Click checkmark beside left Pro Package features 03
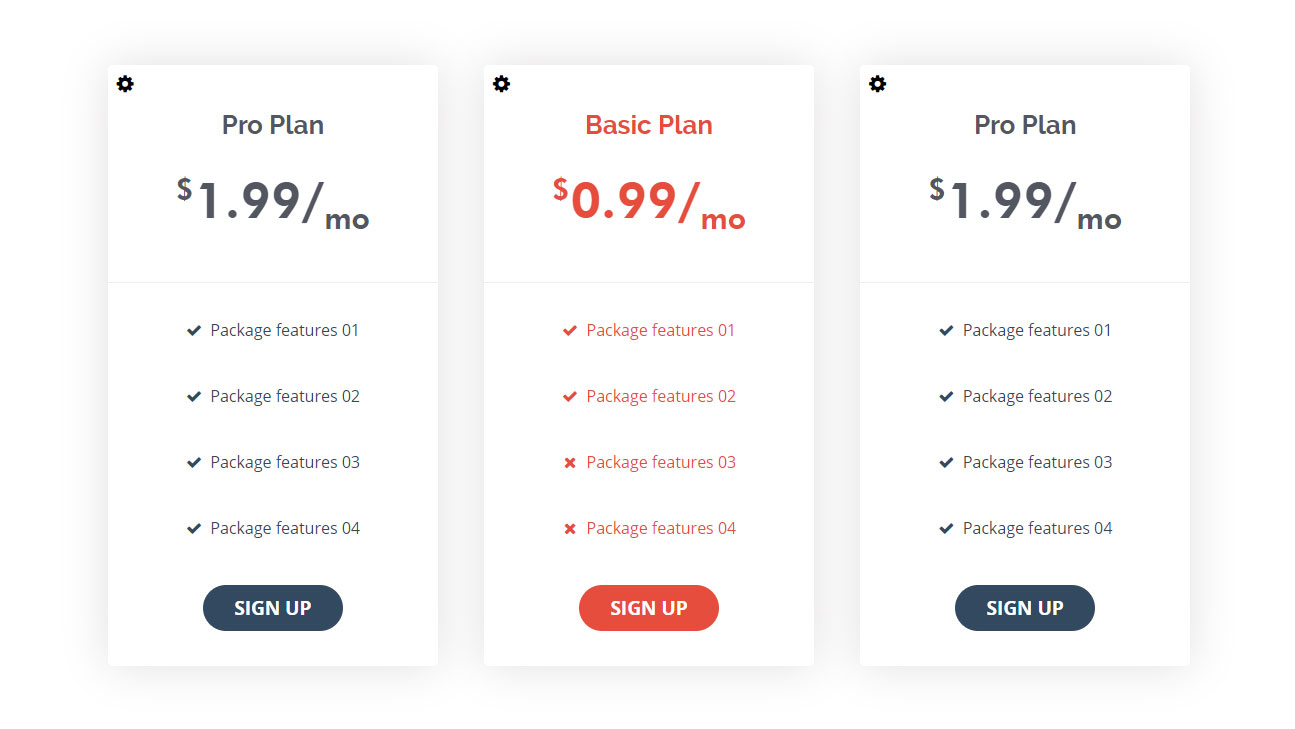The width and height of the screenshot is (1295, 729). [194, 463]
